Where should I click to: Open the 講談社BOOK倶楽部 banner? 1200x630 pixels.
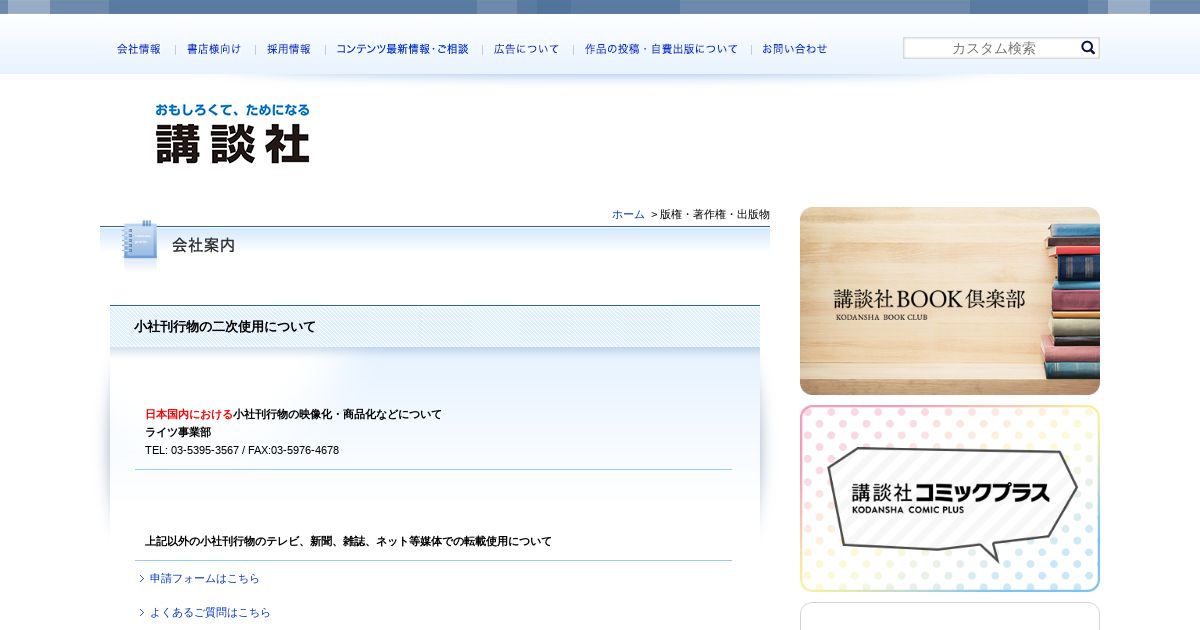point(950,301)
